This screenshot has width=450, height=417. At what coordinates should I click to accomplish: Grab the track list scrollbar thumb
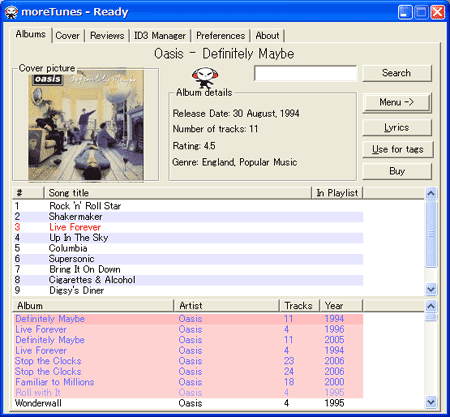[x=431, y=233]
